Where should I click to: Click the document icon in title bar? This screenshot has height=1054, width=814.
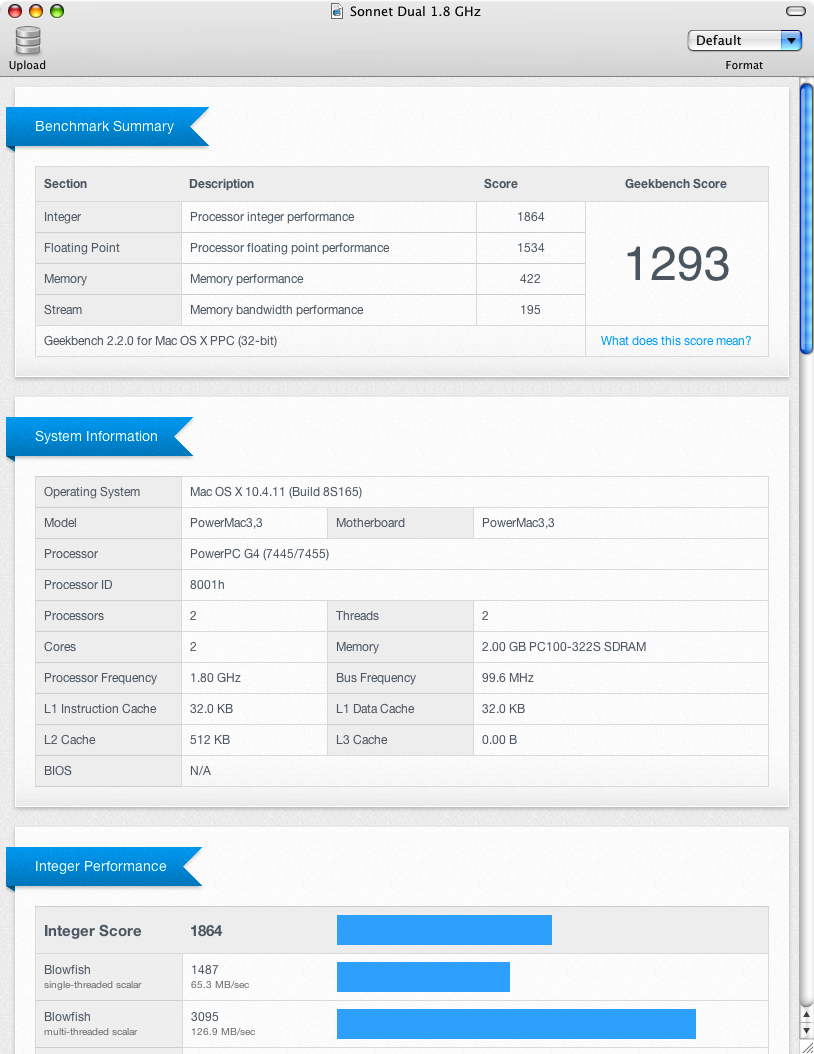click(337, 11)
